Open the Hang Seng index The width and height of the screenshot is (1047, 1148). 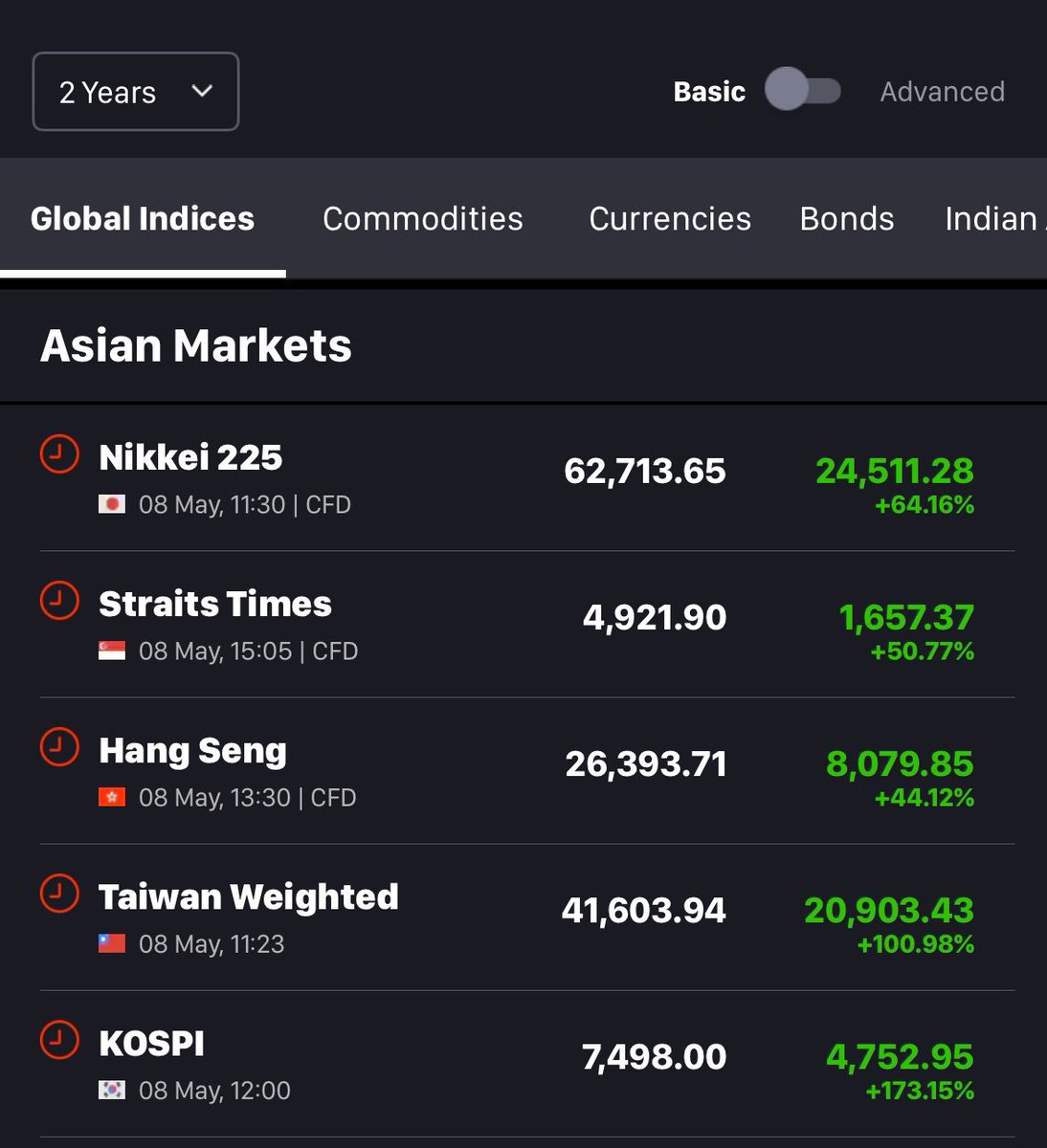(x=192, y=751)
